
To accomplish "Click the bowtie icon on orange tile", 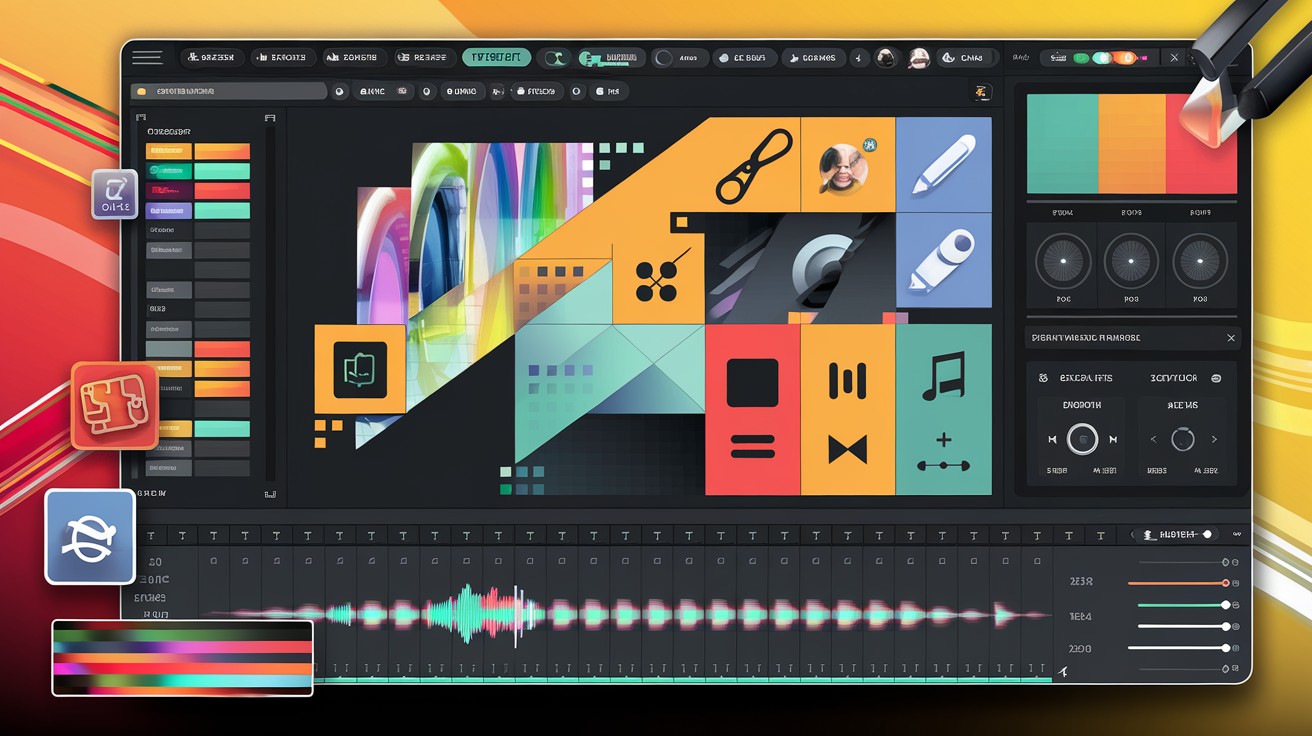I will 847,449.
